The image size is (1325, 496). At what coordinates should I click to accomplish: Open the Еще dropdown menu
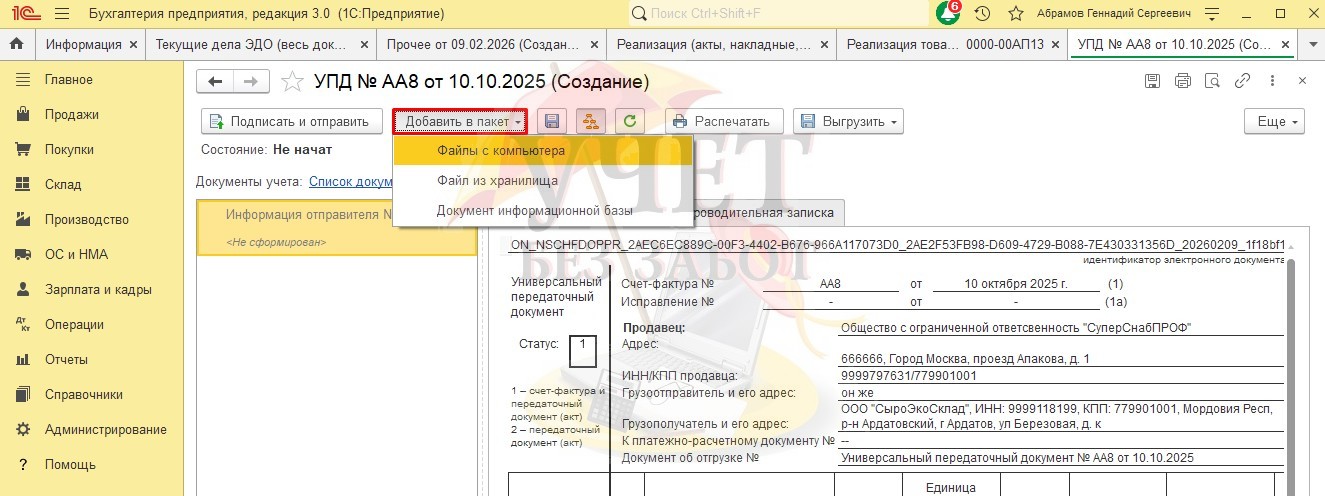tap(1274, 121)
